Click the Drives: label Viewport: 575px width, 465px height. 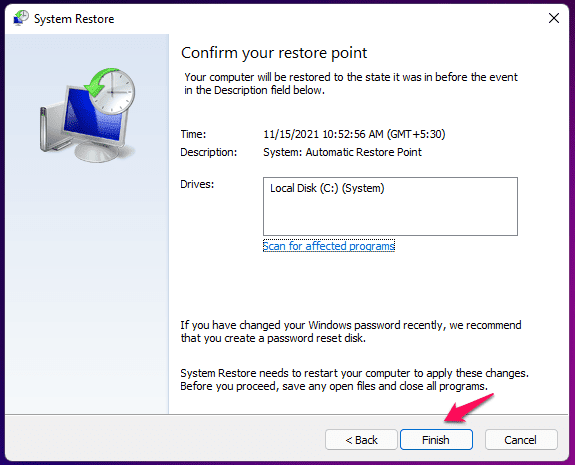pos(197,184)
